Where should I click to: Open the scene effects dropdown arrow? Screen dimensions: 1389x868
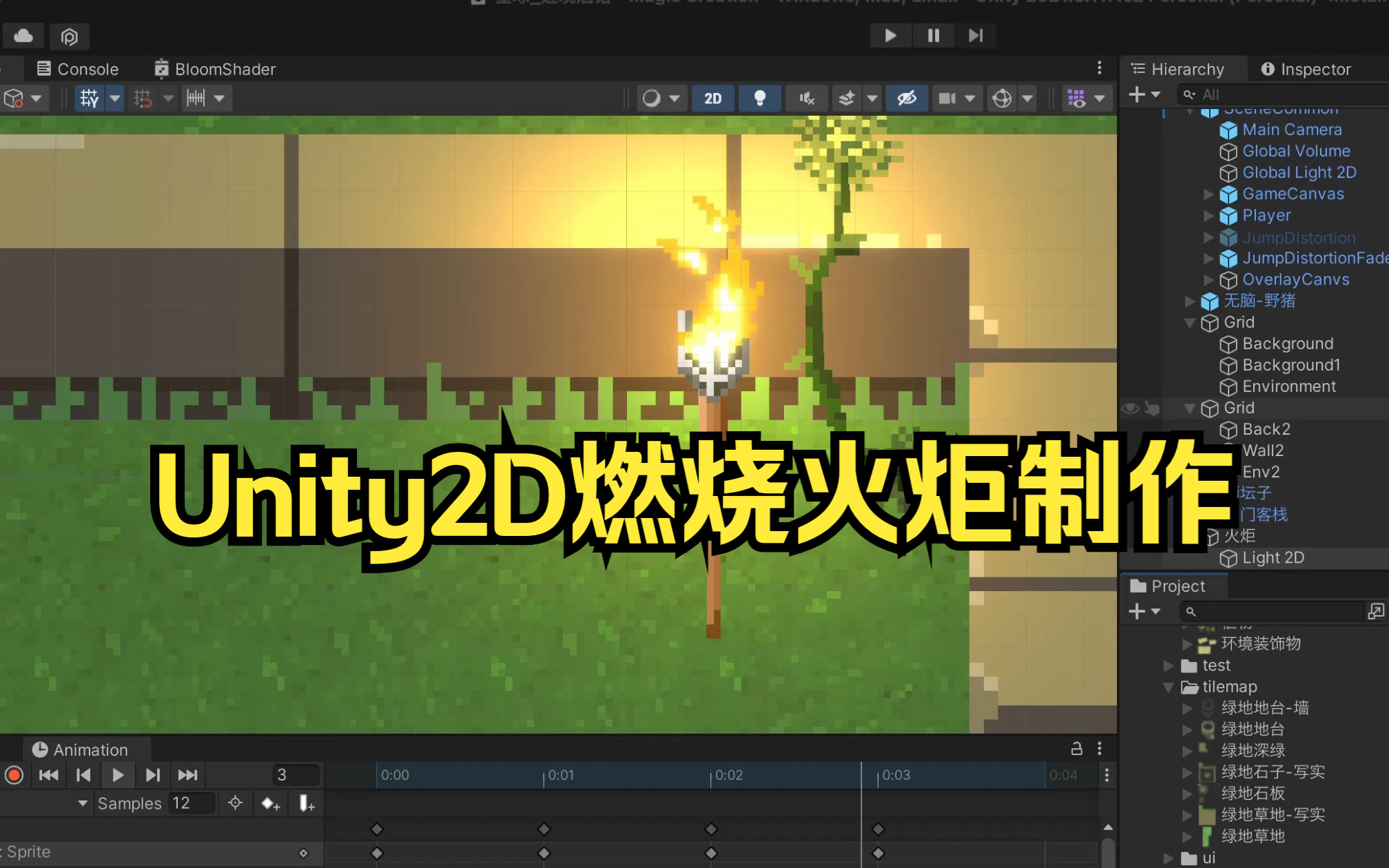pos(872,99)
